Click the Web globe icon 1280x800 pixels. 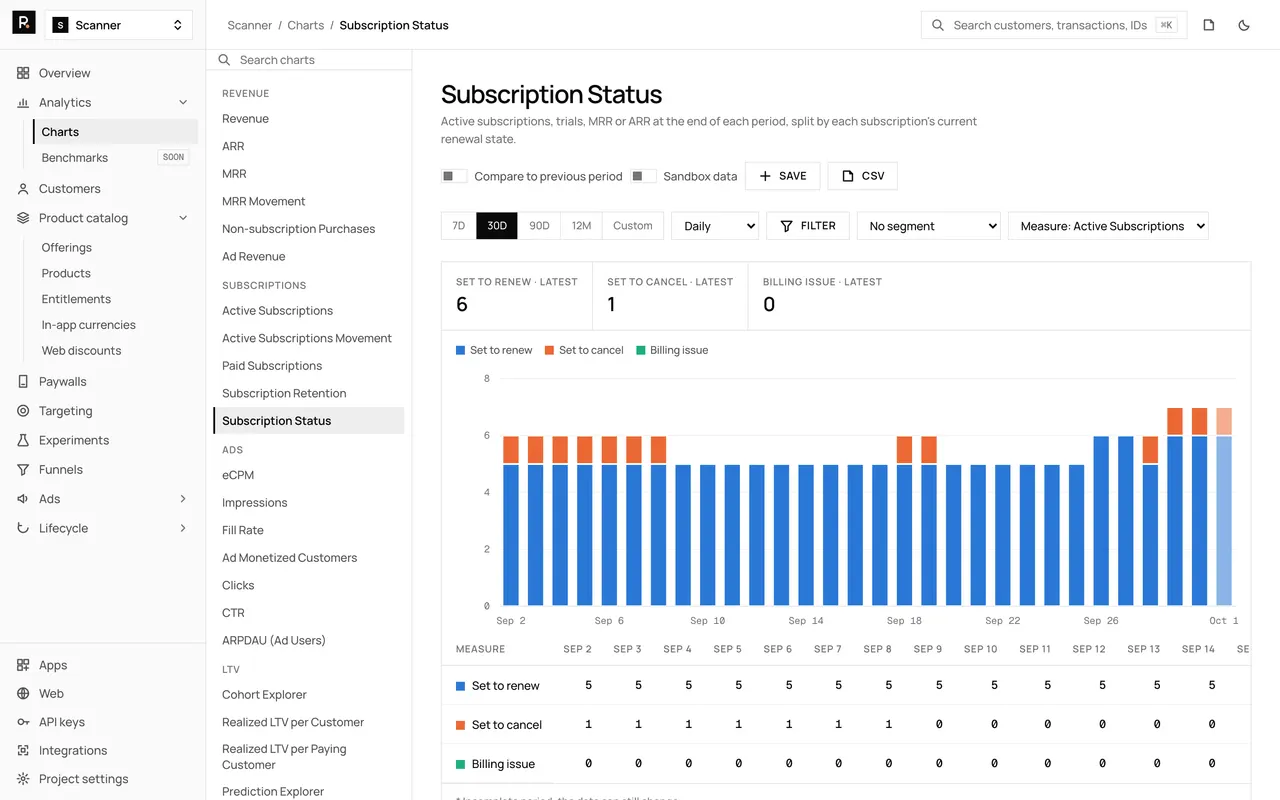(23, 693)
